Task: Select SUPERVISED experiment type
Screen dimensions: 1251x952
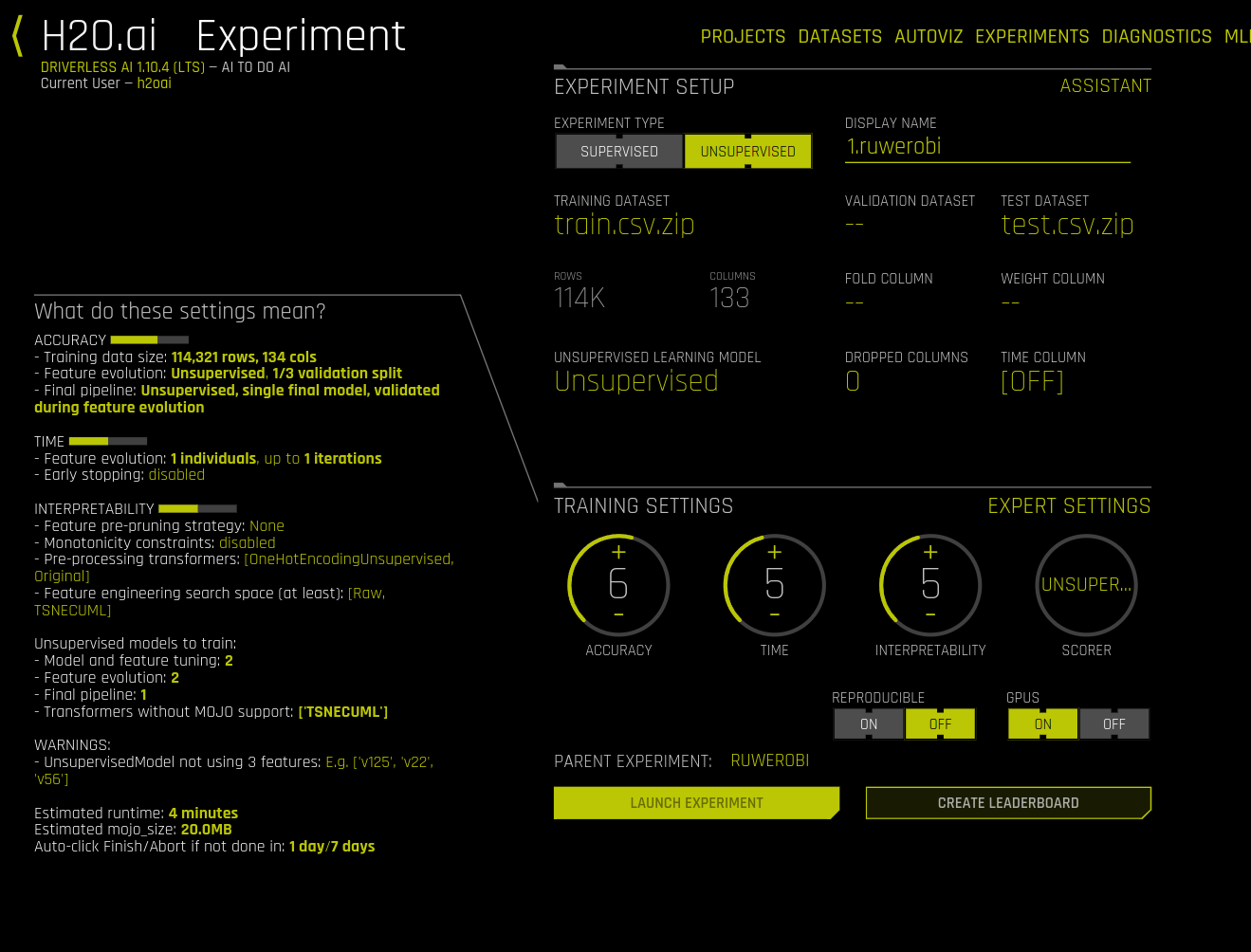Action: [619, 152]
